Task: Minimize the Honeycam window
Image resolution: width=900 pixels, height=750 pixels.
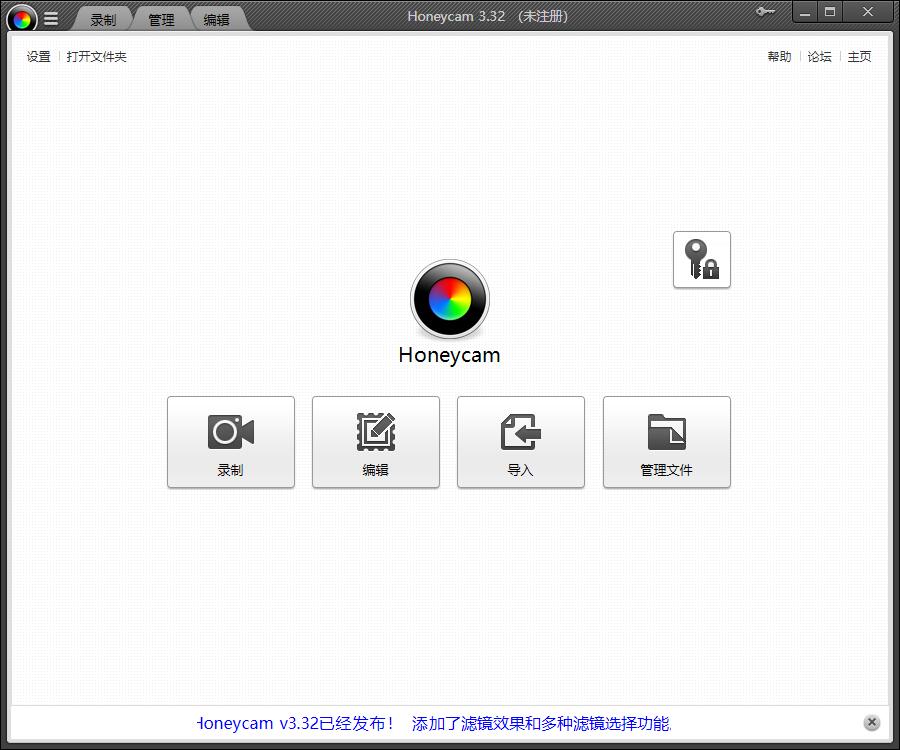Action: 805,12
